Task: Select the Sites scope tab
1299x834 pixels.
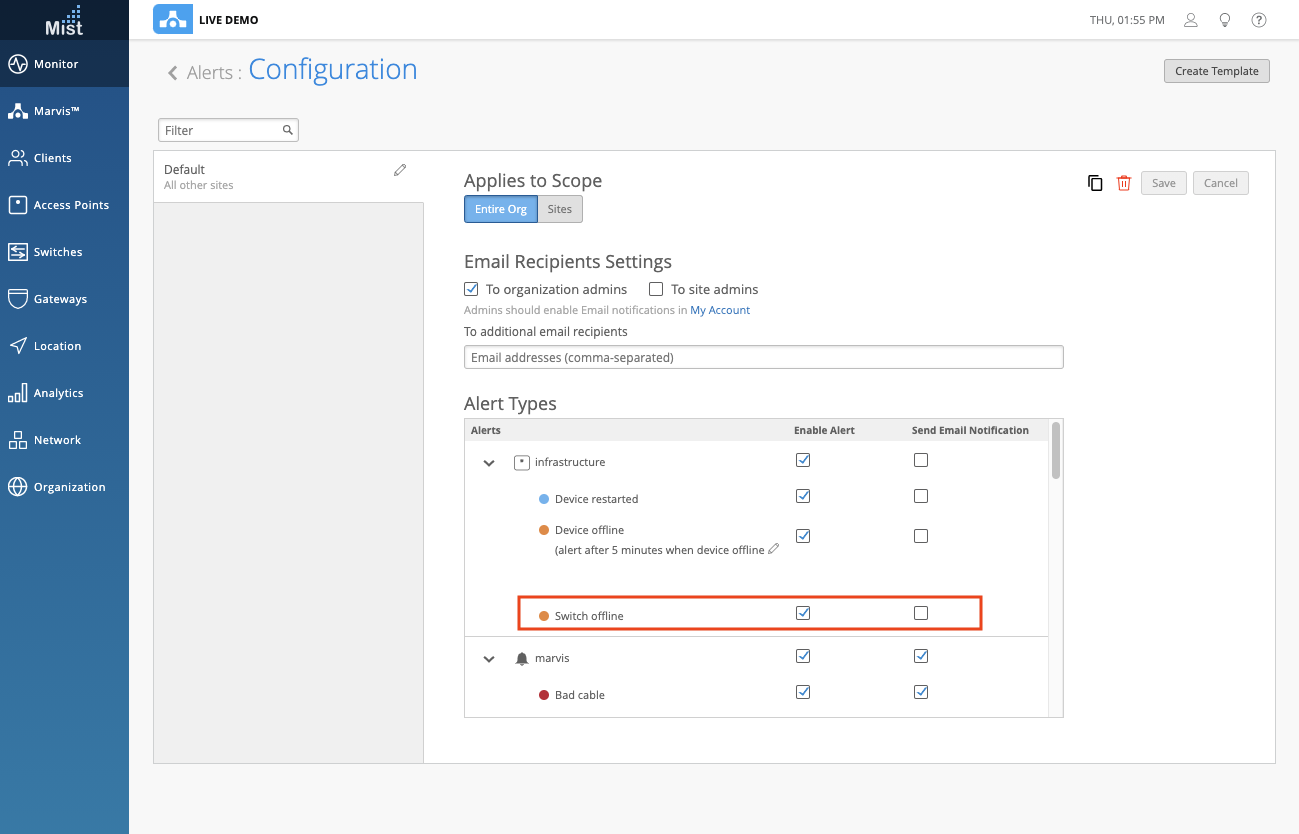Action: pyautogui.click(x=560, y=209)
